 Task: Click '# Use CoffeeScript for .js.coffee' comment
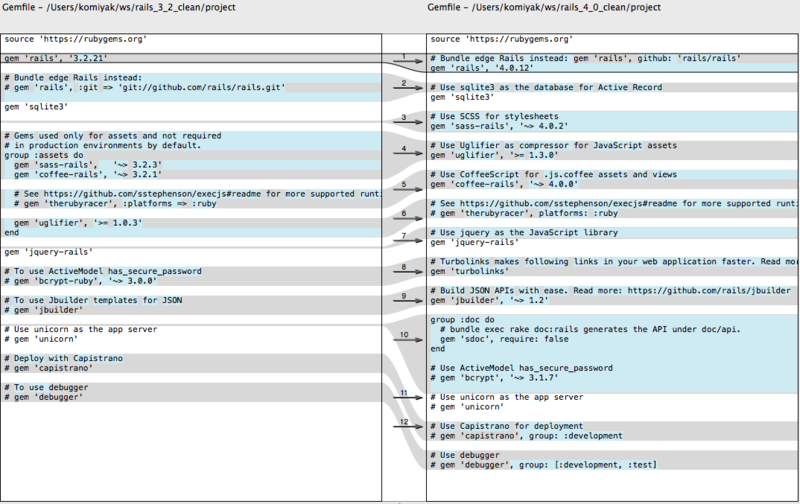tap(554, 174)
